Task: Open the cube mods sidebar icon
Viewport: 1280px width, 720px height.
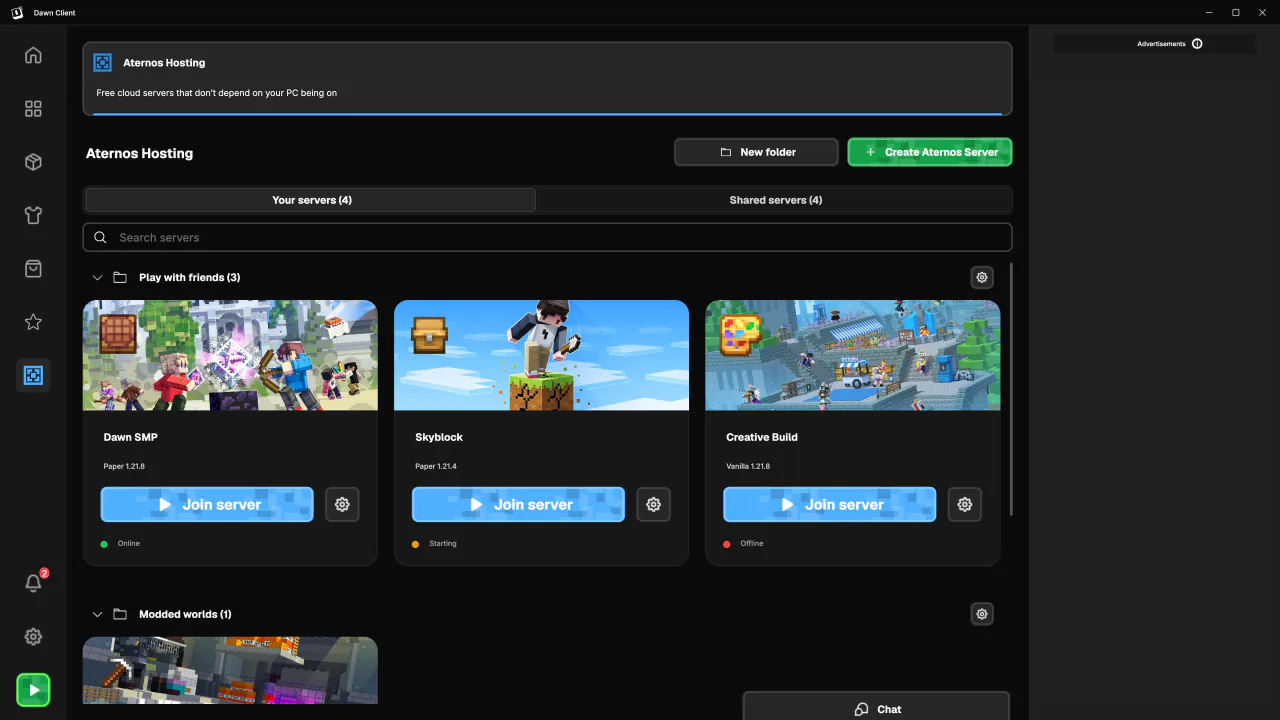Action: coord(33,162)
